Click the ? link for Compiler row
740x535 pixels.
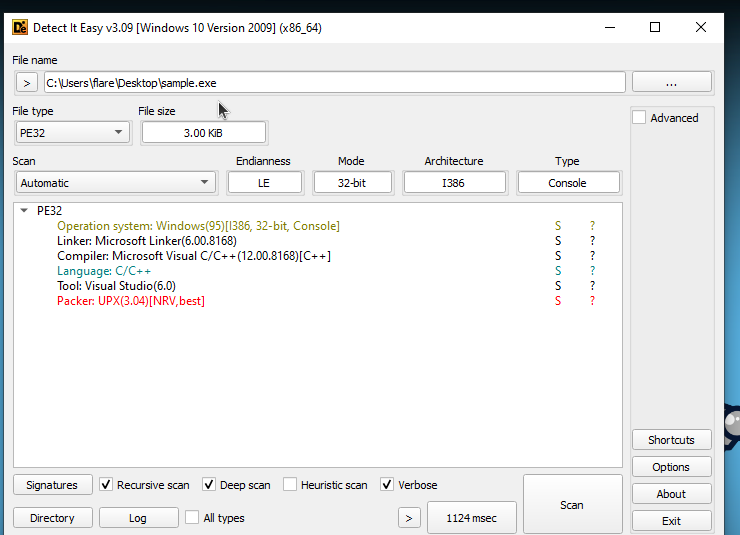coord(592,256)
